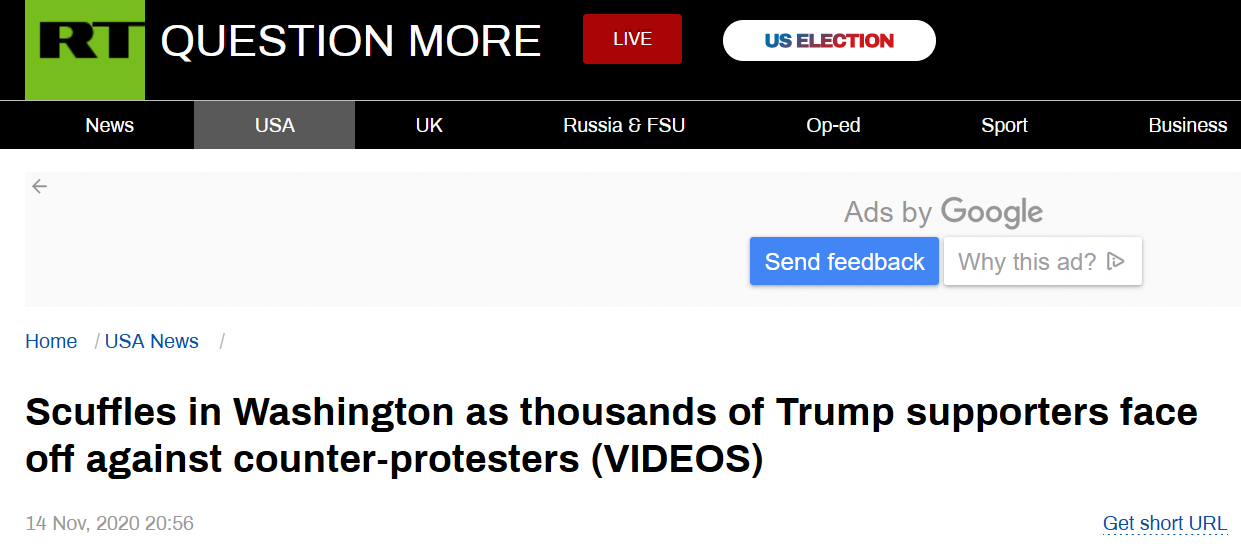Image resolution: width=1241 pixels, height=554 pixels.
Task: Click the QUESTION MORE slogan text
Action: coord(351,41)
